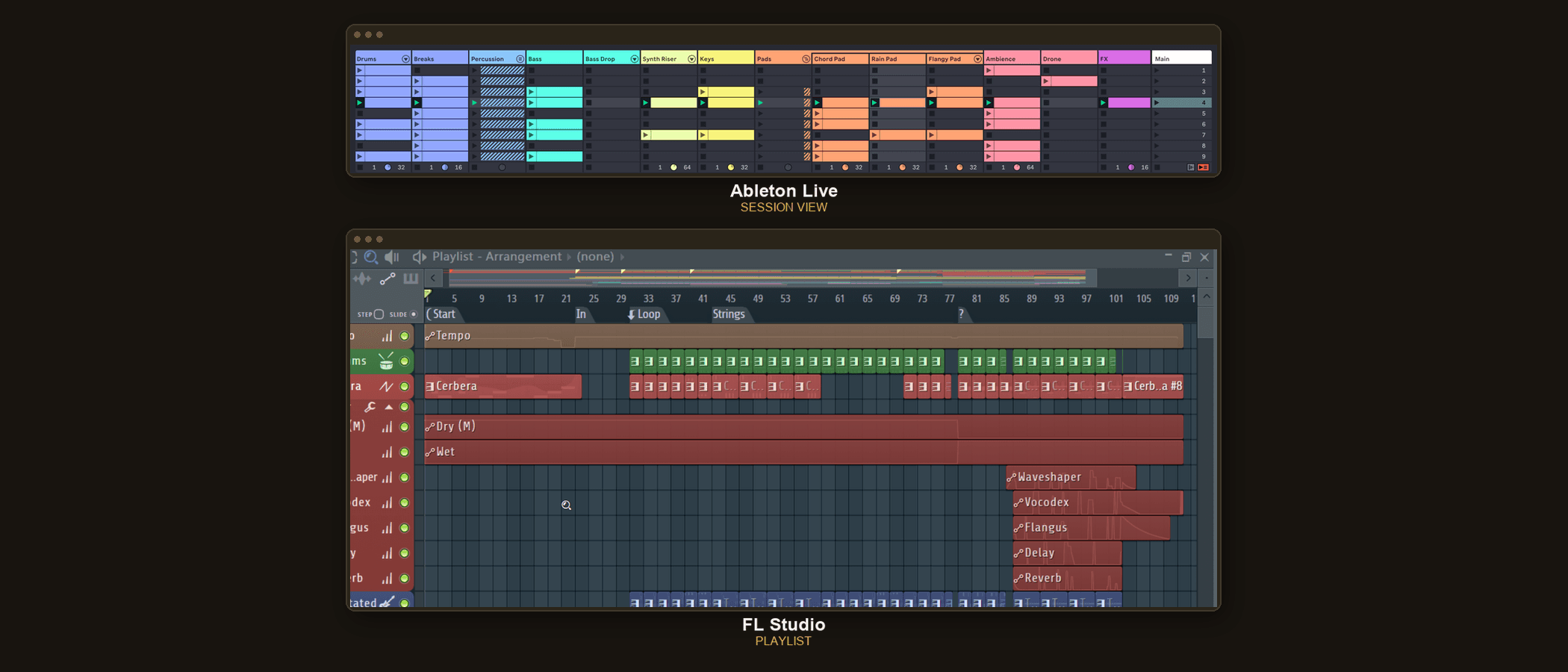
Task: Jump to the Loop time marker
Action: tap(644, 314)
